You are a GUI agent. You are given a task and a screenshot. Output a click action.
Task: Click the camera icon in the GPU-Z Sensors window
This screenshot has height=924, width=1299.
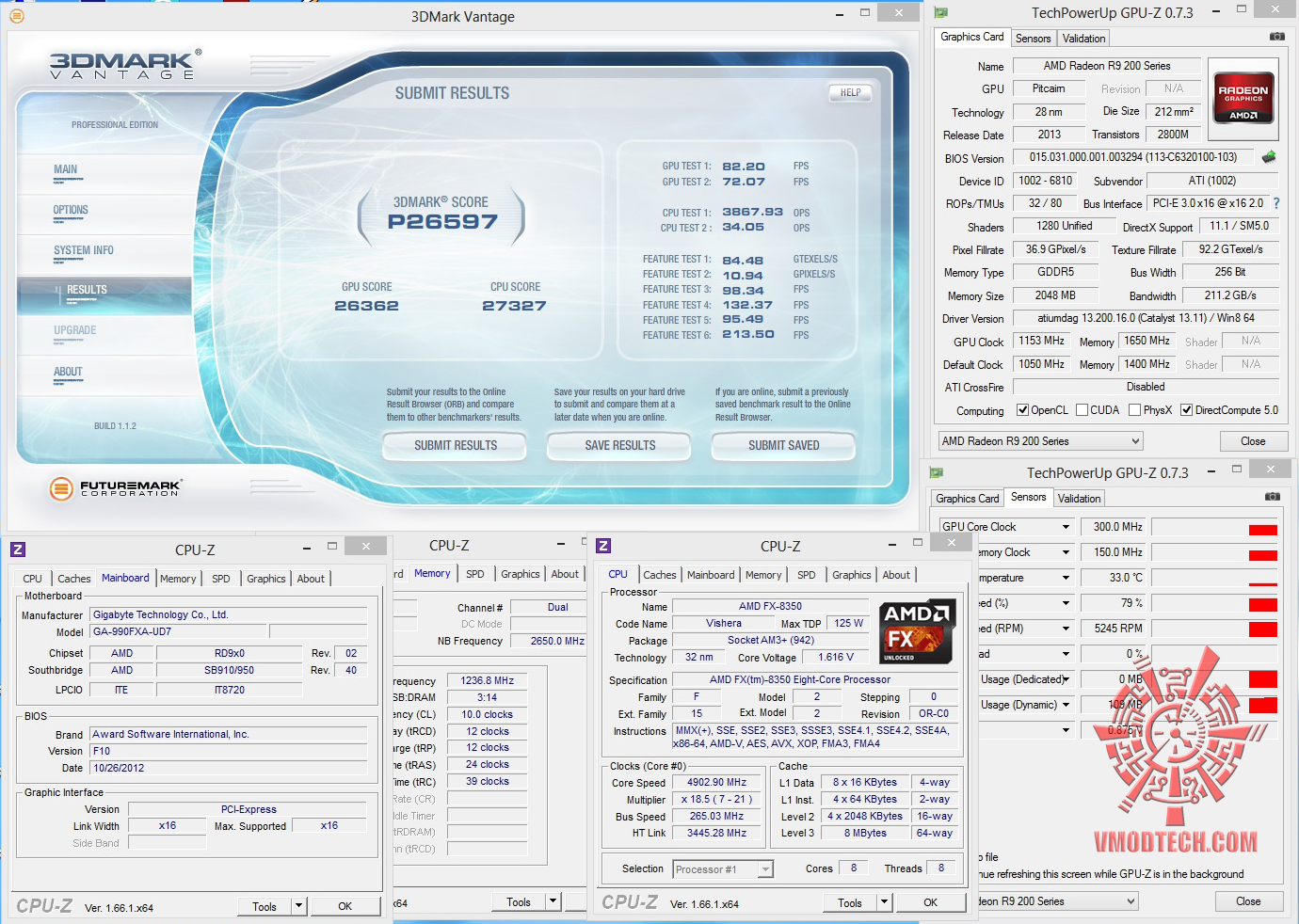tap(1272, 497)
